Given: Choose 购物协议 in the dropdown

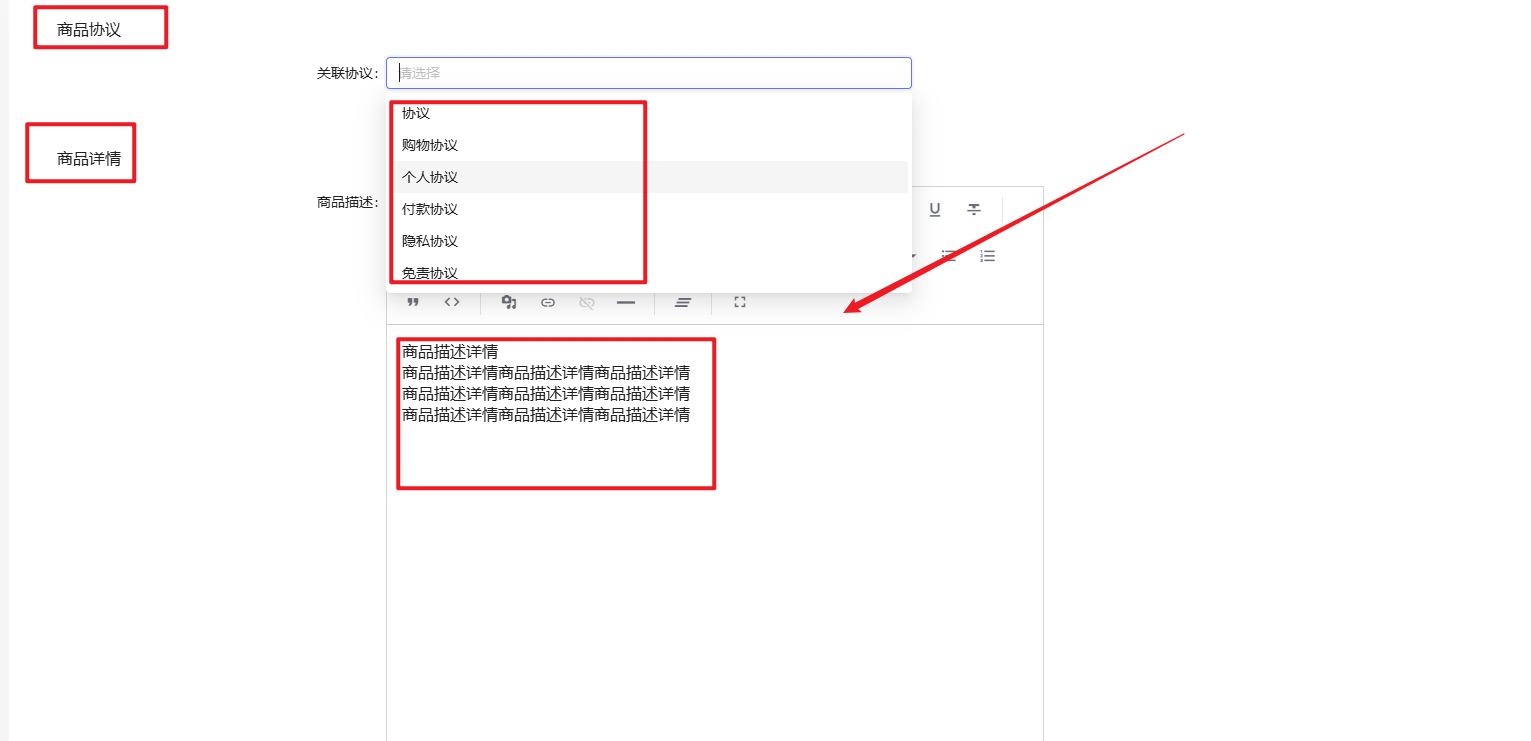Looking at the screenshot, I should [430, 145].
